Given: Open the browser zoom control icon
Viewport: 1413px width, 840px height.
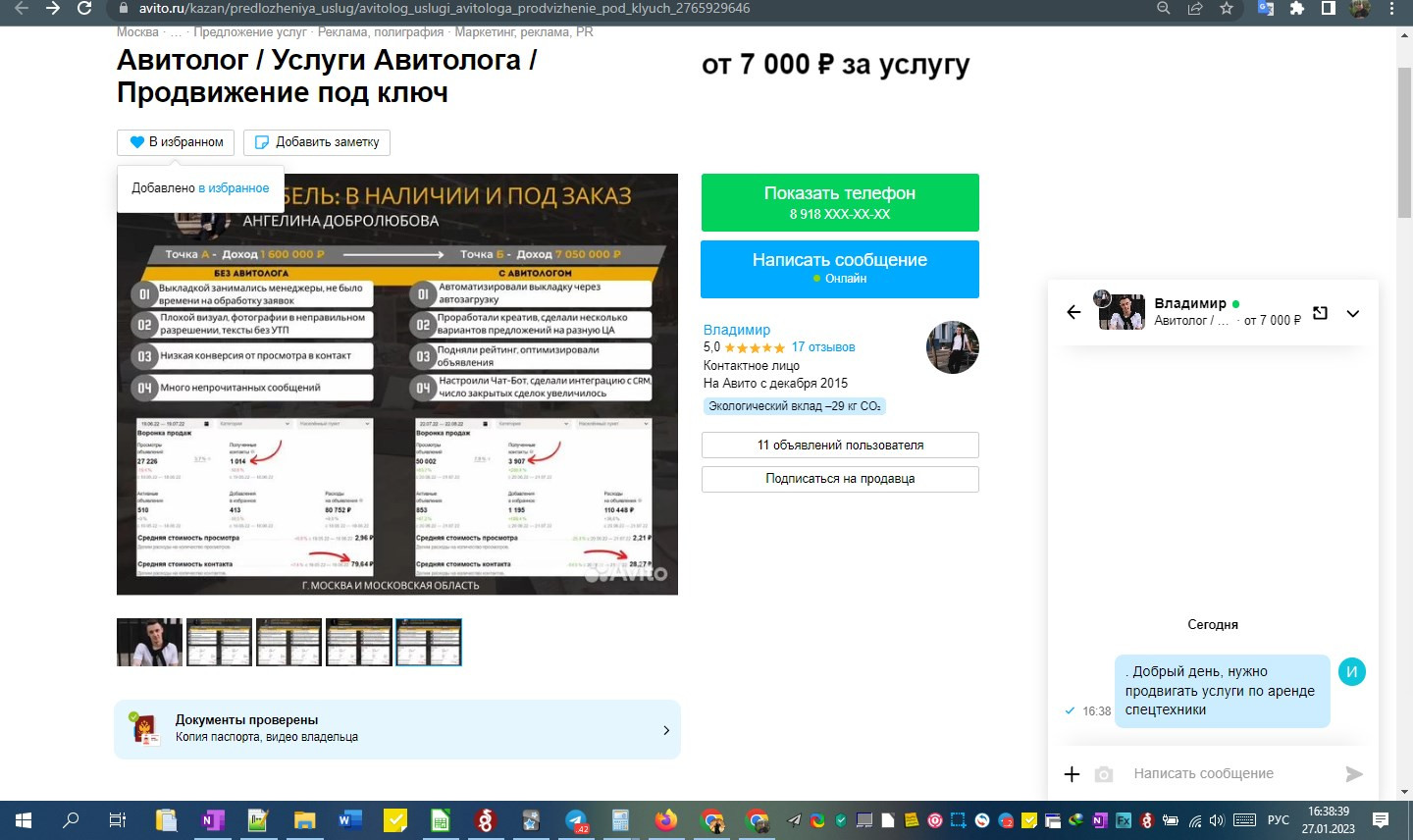Looking at the screenshot, I should tap(1164, 9).
